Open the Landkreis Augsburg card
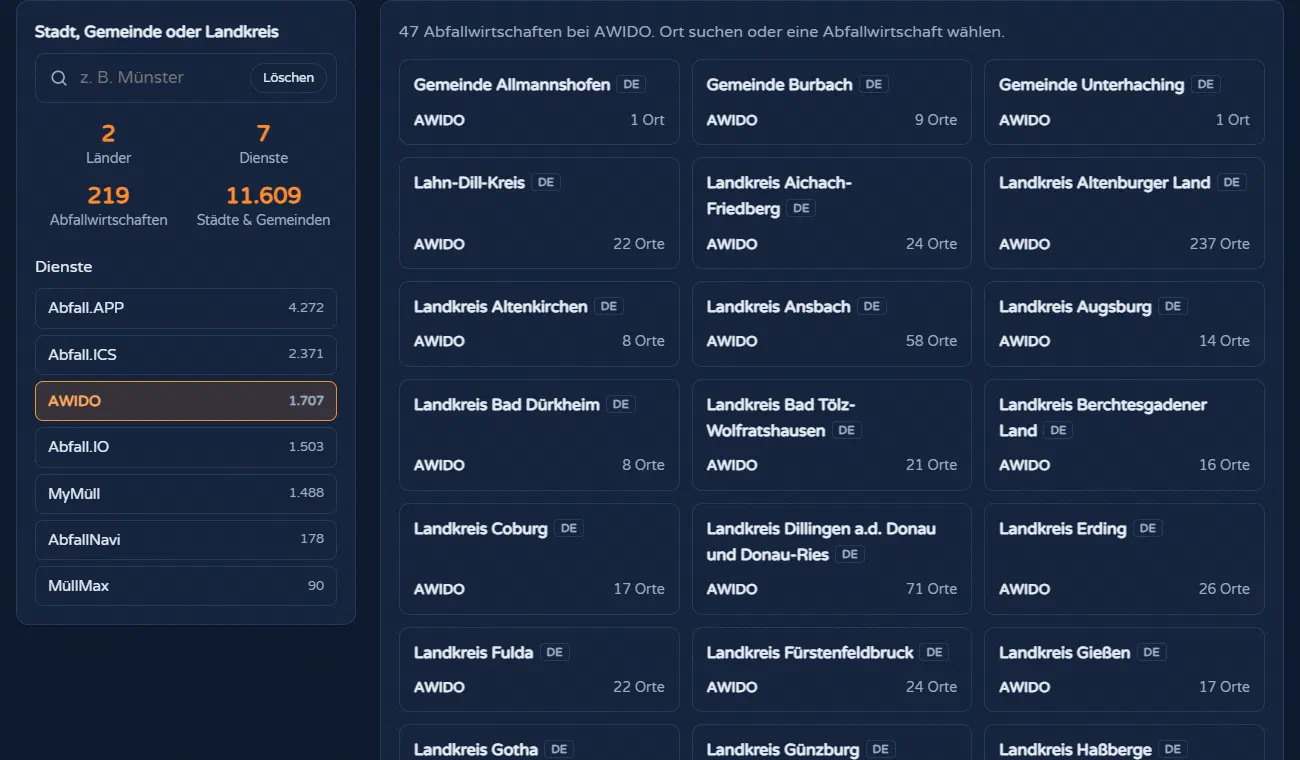The width and height of the screenshot is (1300, 760). [1124, 324]
